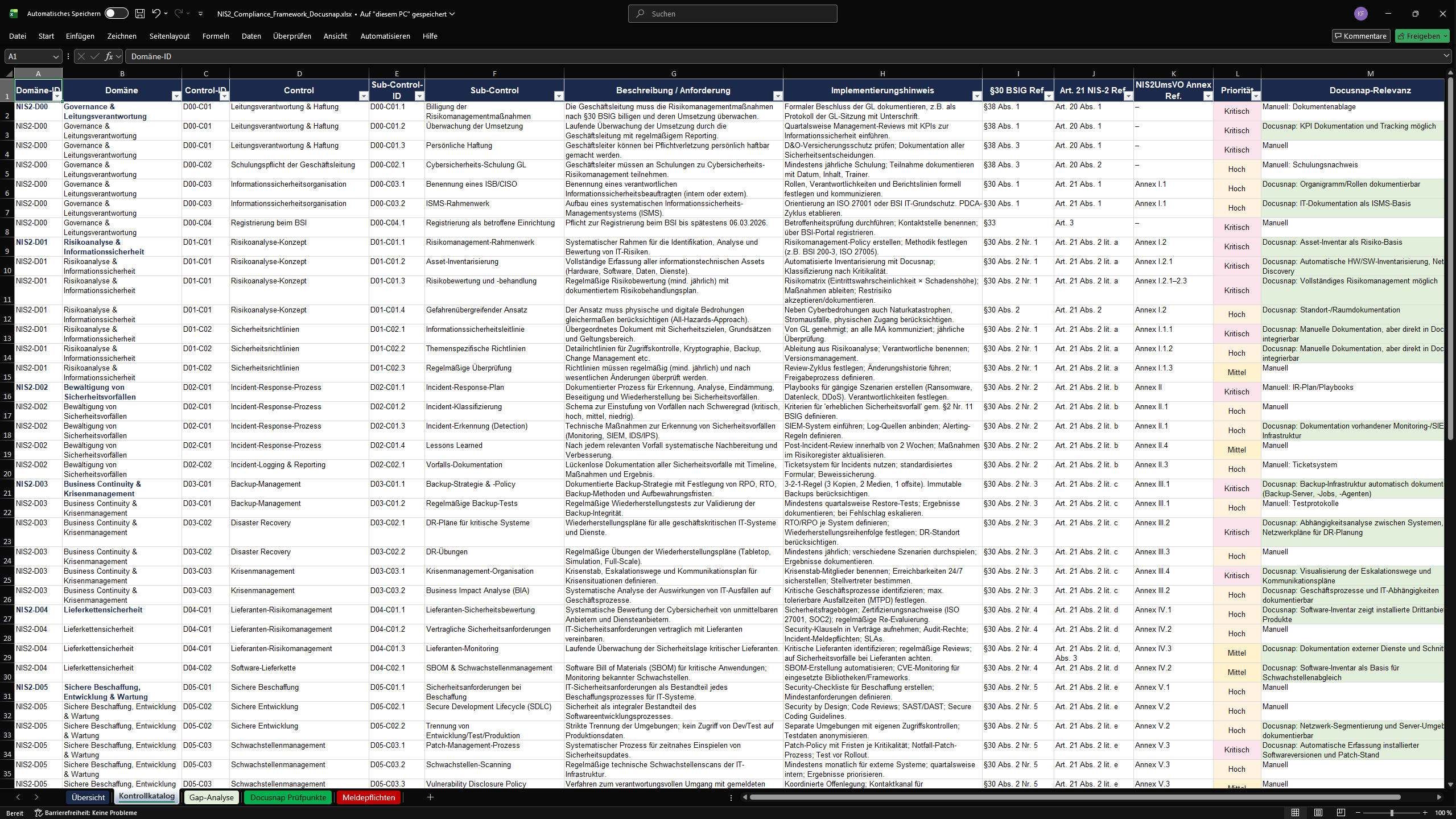The image size is (1456, 819).
Task: Expand the Name Box dropdown
Action: tap(55, 56)
